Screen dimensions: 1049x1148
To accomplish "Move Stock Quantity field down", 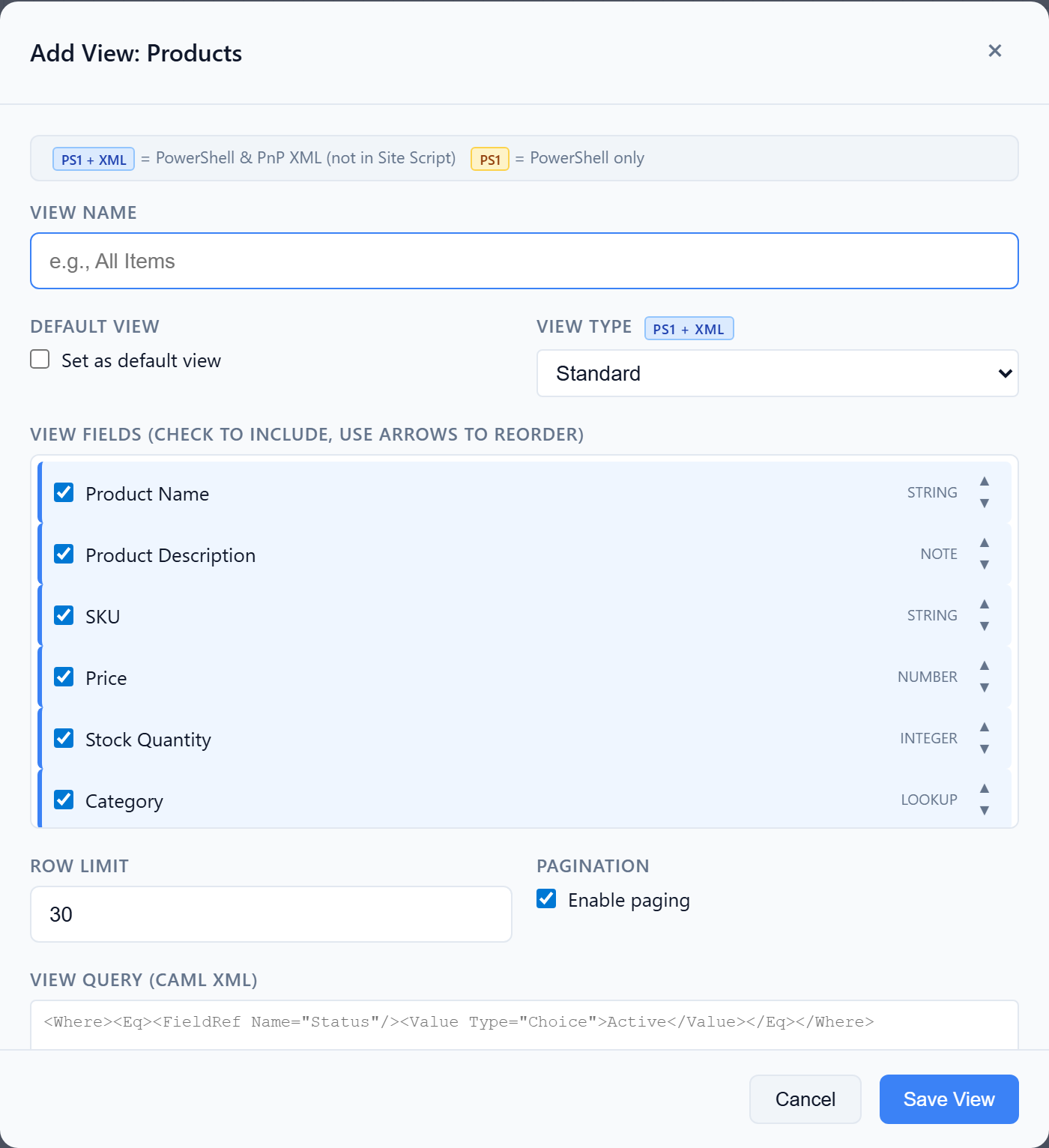I will (x=985, y=749).
